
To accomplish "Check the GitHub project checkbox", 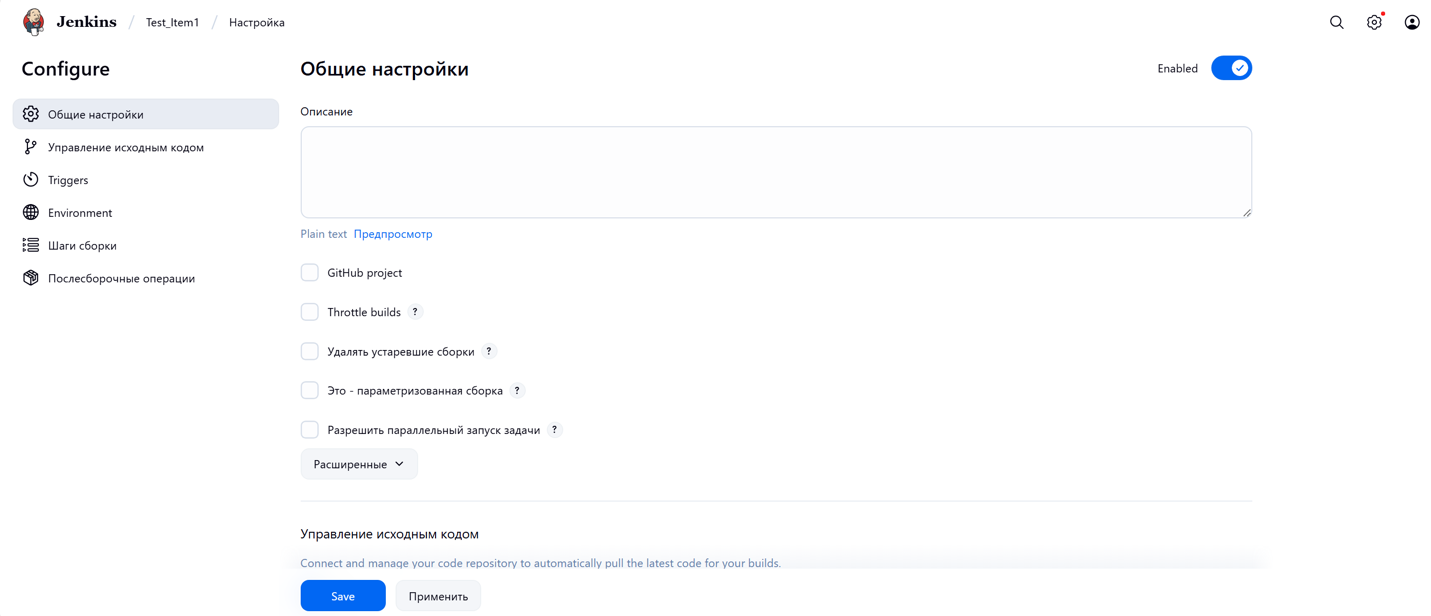I will 310,273.
